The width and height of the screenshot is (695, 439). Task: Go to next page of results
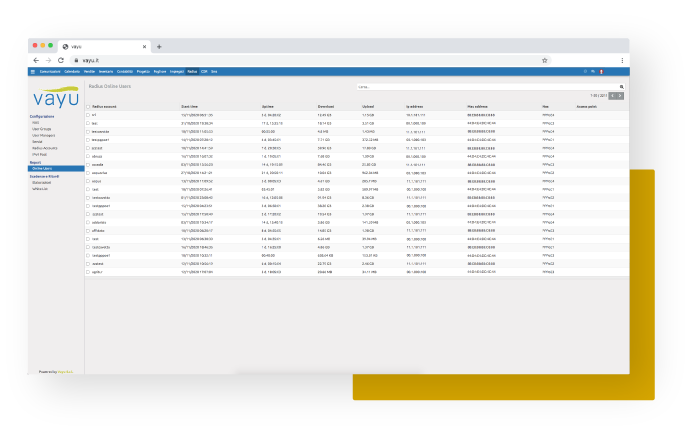[x=620, y=96]
